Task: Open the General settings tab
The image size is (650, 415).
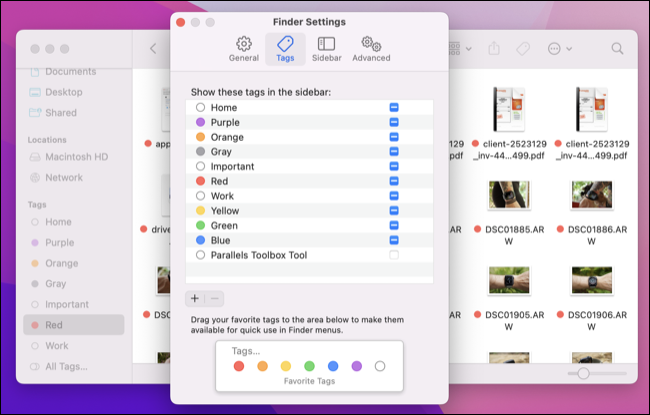Action: pos(244,49)
